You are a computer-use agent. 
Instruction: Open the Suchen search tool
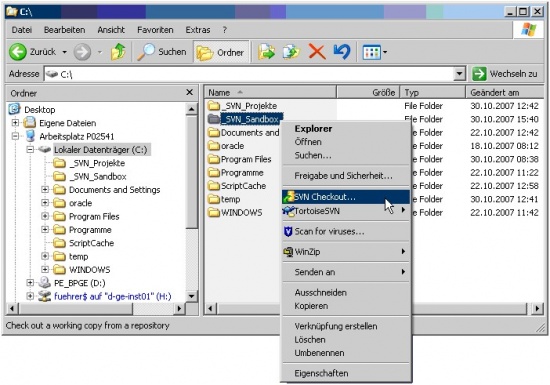click(x=162, y=52)
